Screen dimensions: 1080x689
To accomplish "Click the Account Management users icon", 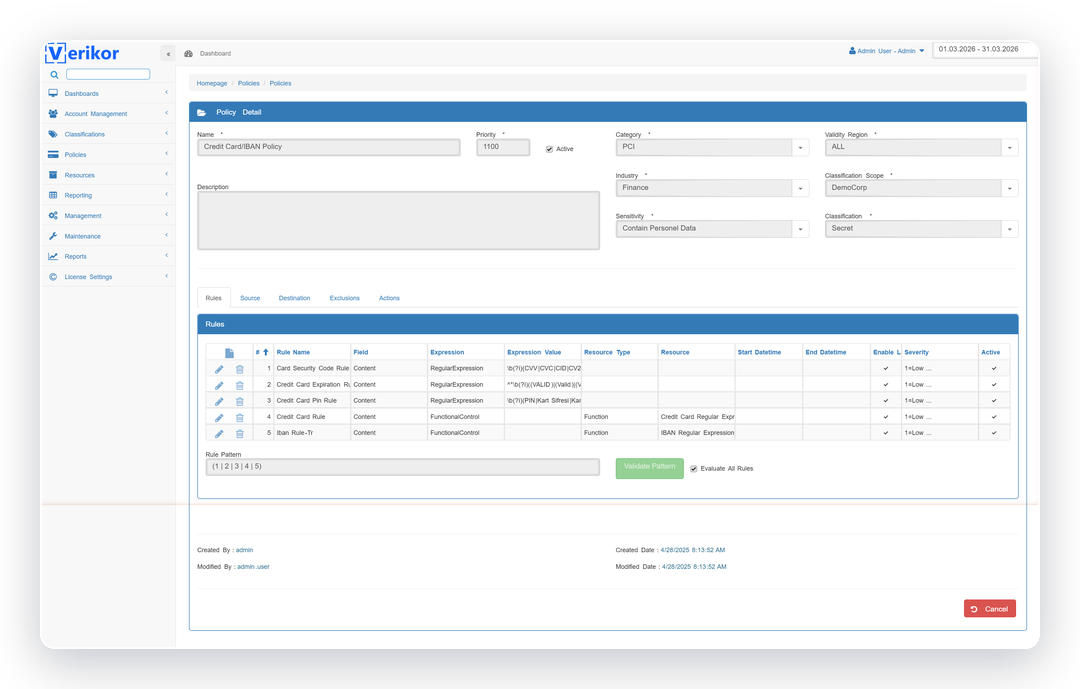I will click(x=53, y=114).
